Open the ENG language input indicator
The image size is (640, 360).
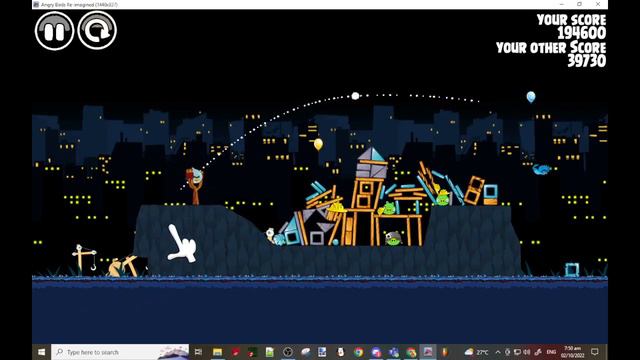551,352
